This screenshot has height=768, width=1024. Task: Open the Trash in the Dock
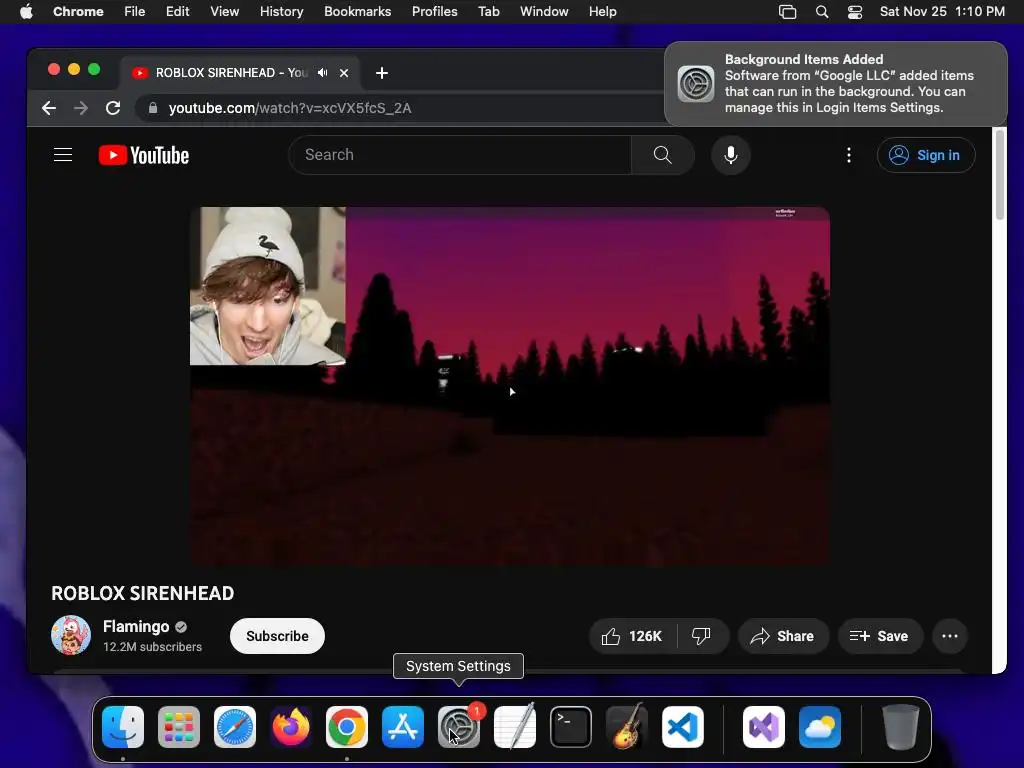[901, 727]
